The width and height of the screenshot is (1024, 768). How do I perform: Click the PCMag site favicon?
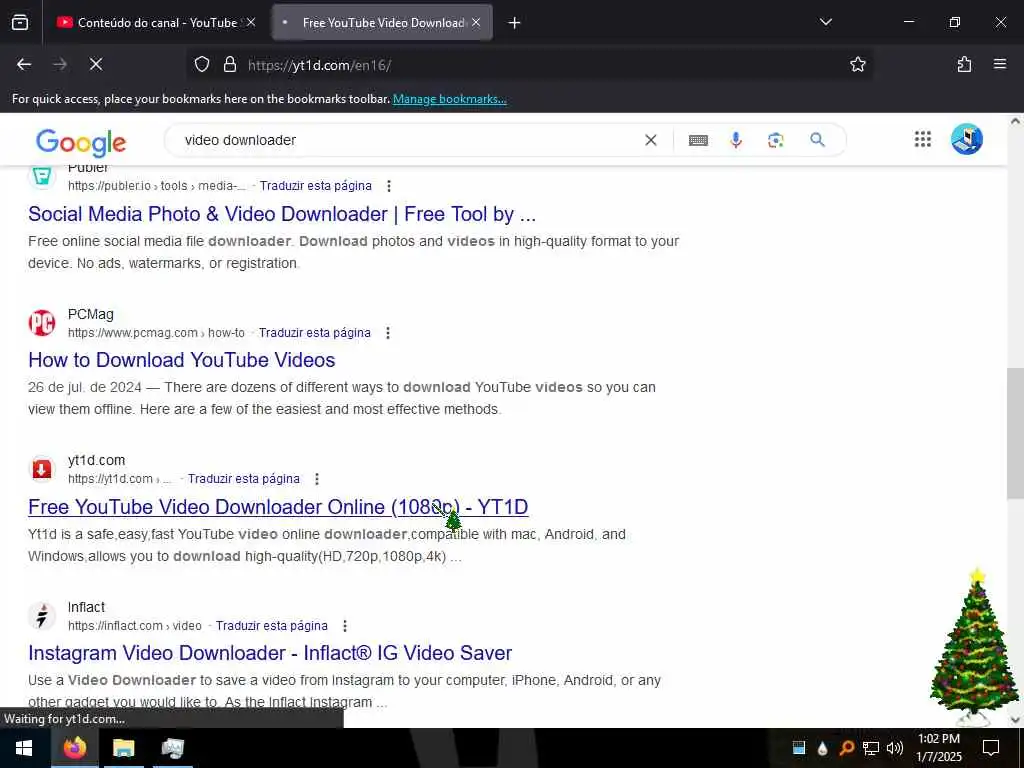(42, 323)
